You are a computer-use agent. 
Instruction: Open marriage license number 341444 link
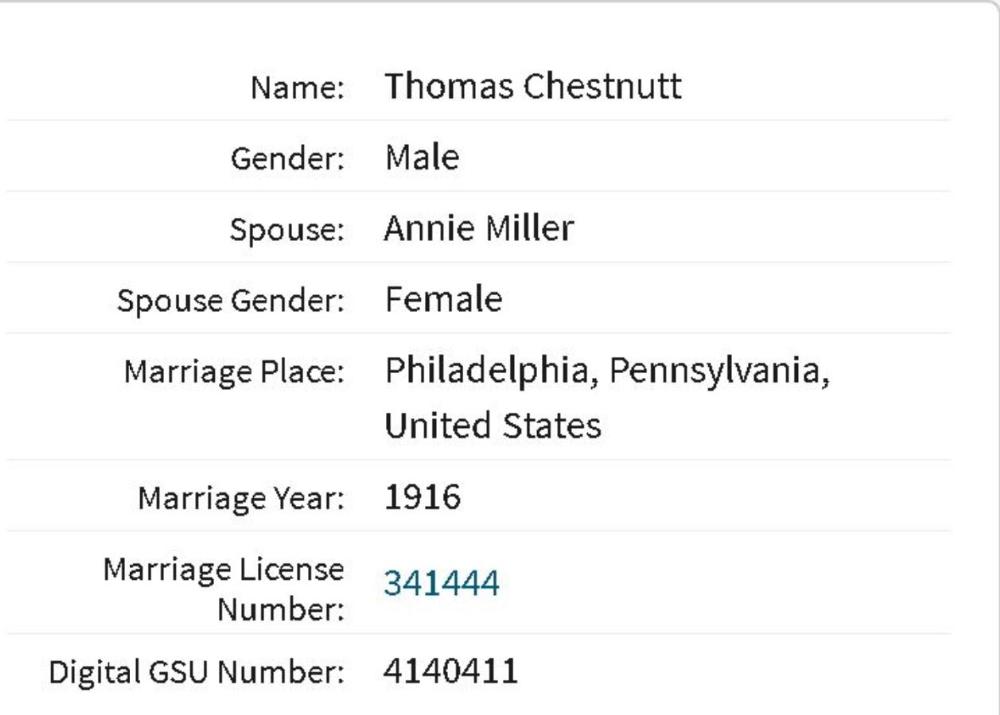click(441, 583)
